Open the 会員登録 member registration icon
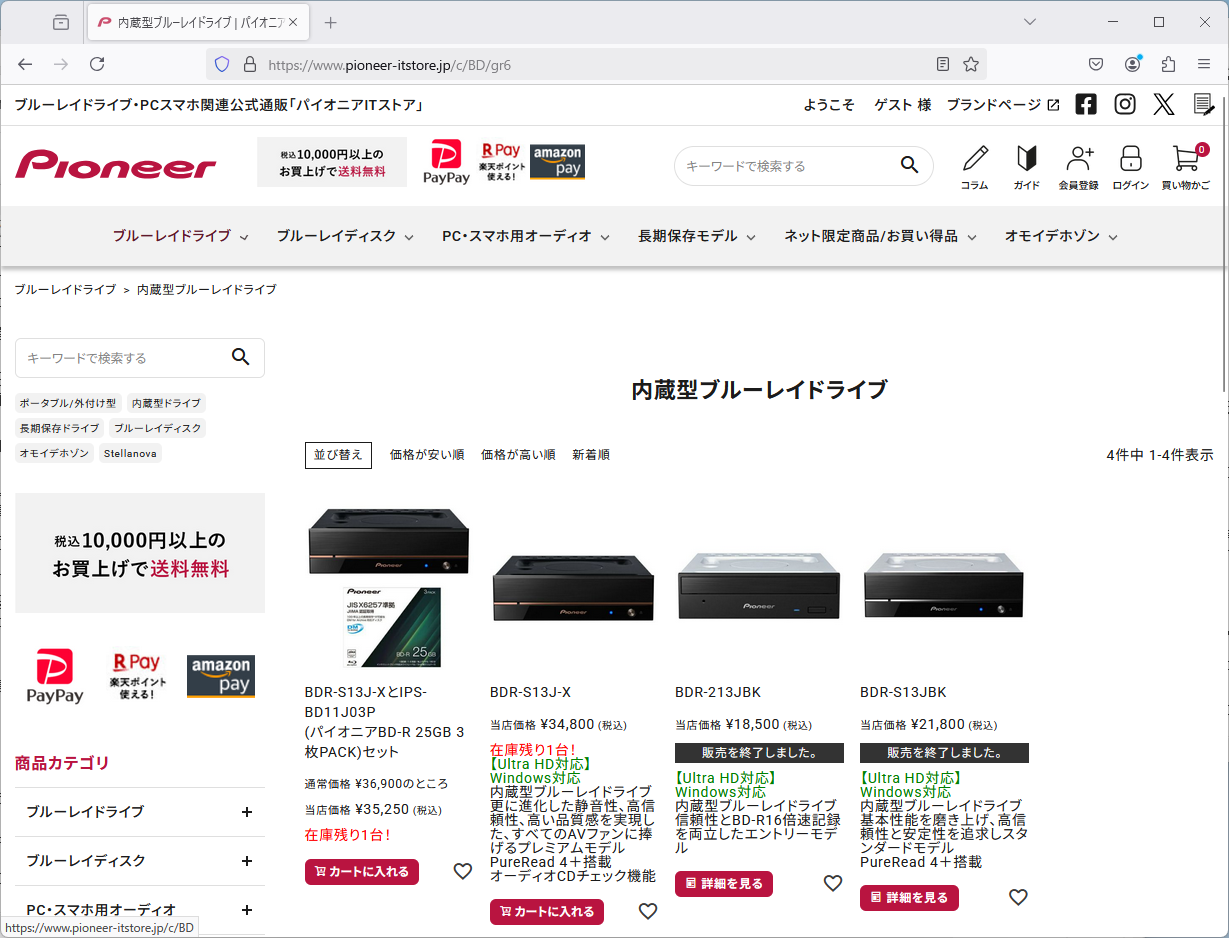Image resolution: width=1229 pixels, height=938 pixels. (1079, 167)
